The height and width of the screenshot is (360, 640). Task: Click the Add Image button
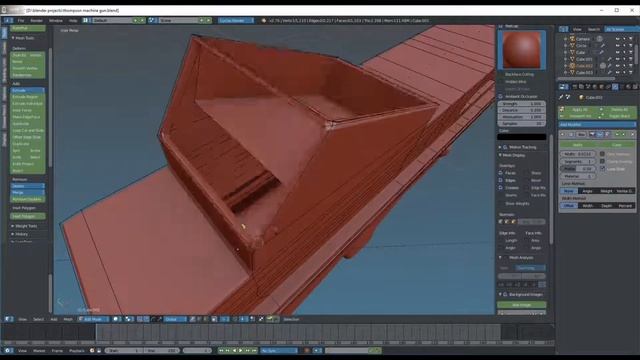pos(522,305)
